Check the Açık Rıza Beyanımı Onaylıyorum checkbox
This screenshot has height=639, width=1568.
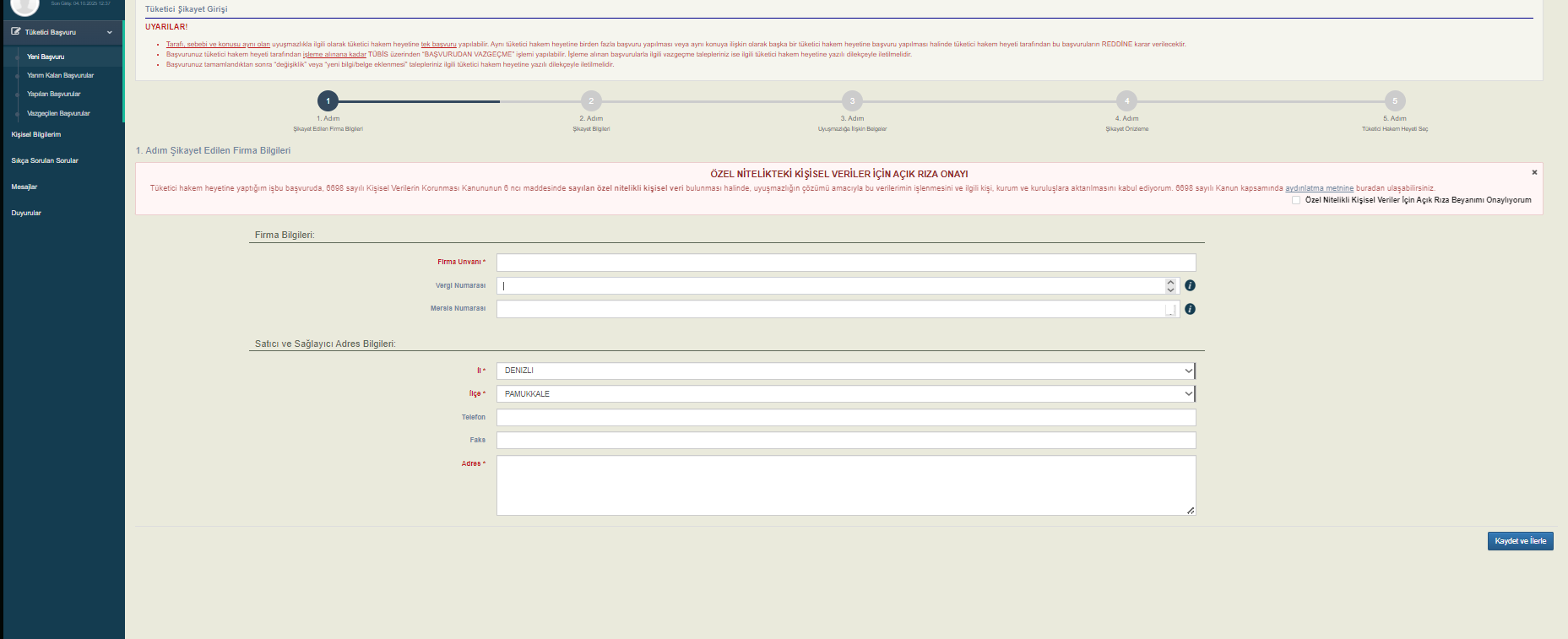[1296, 200]
